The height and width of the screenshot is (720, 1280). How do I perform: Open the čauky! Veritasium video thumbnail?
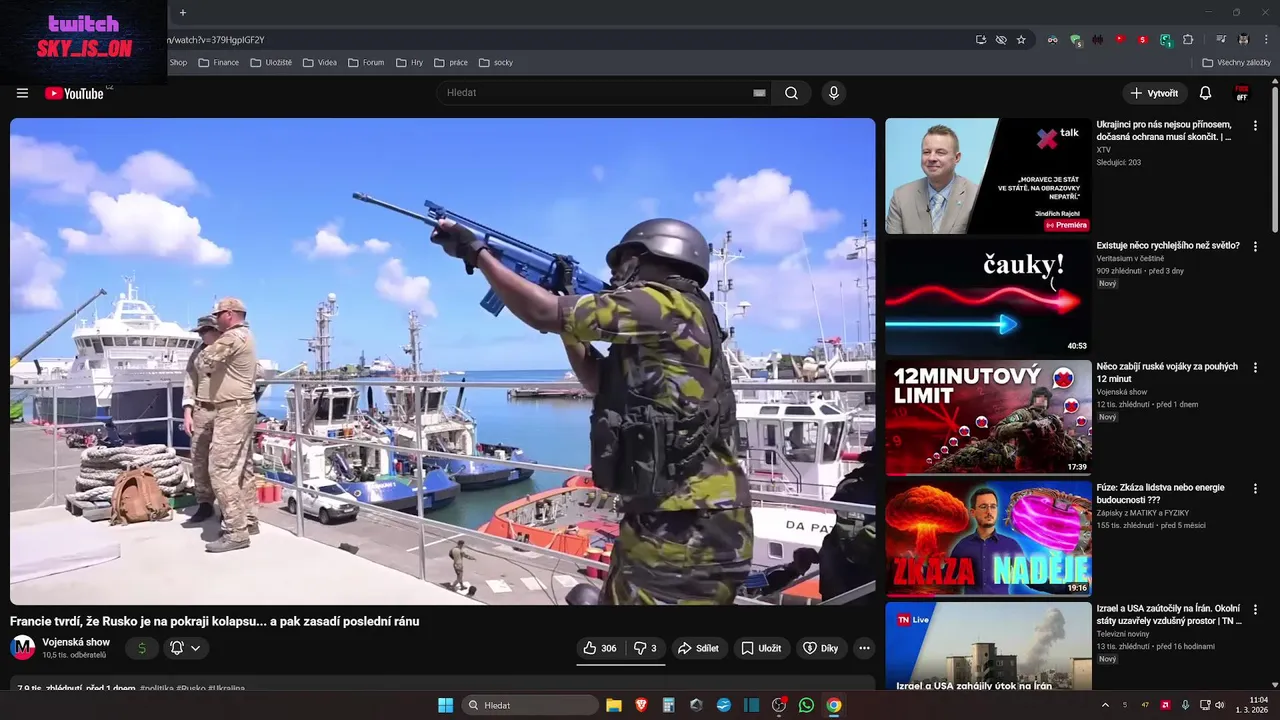(988, 296)
